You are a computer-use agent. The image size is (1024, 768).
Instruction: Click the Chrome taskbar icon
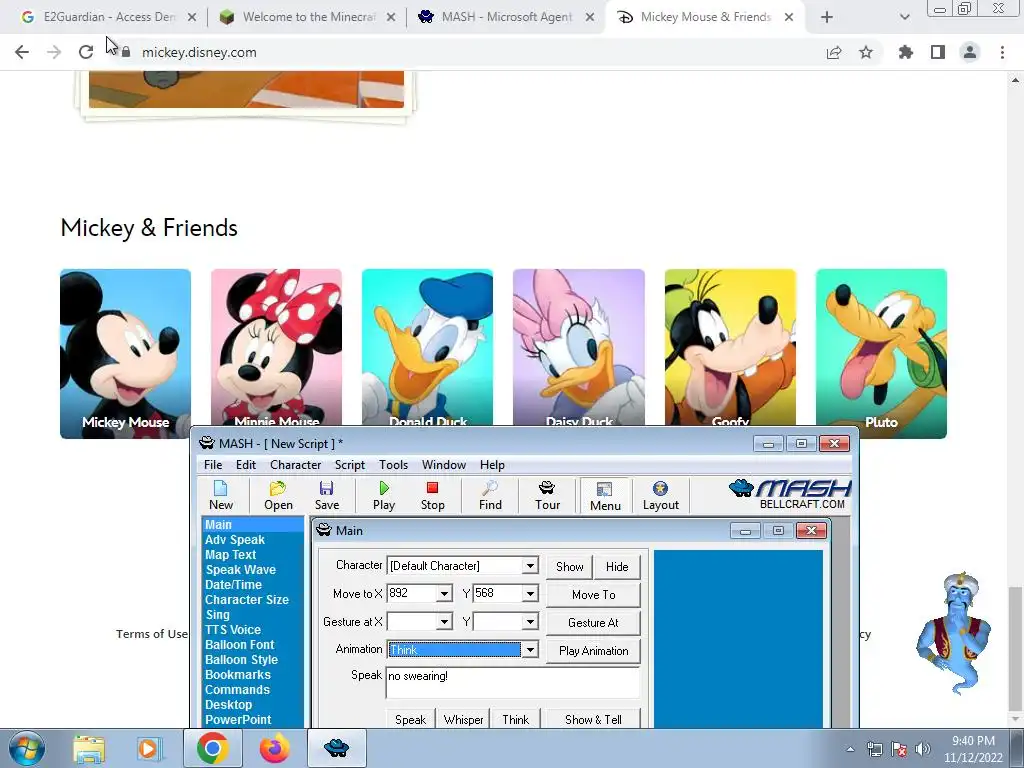point(213,748)
